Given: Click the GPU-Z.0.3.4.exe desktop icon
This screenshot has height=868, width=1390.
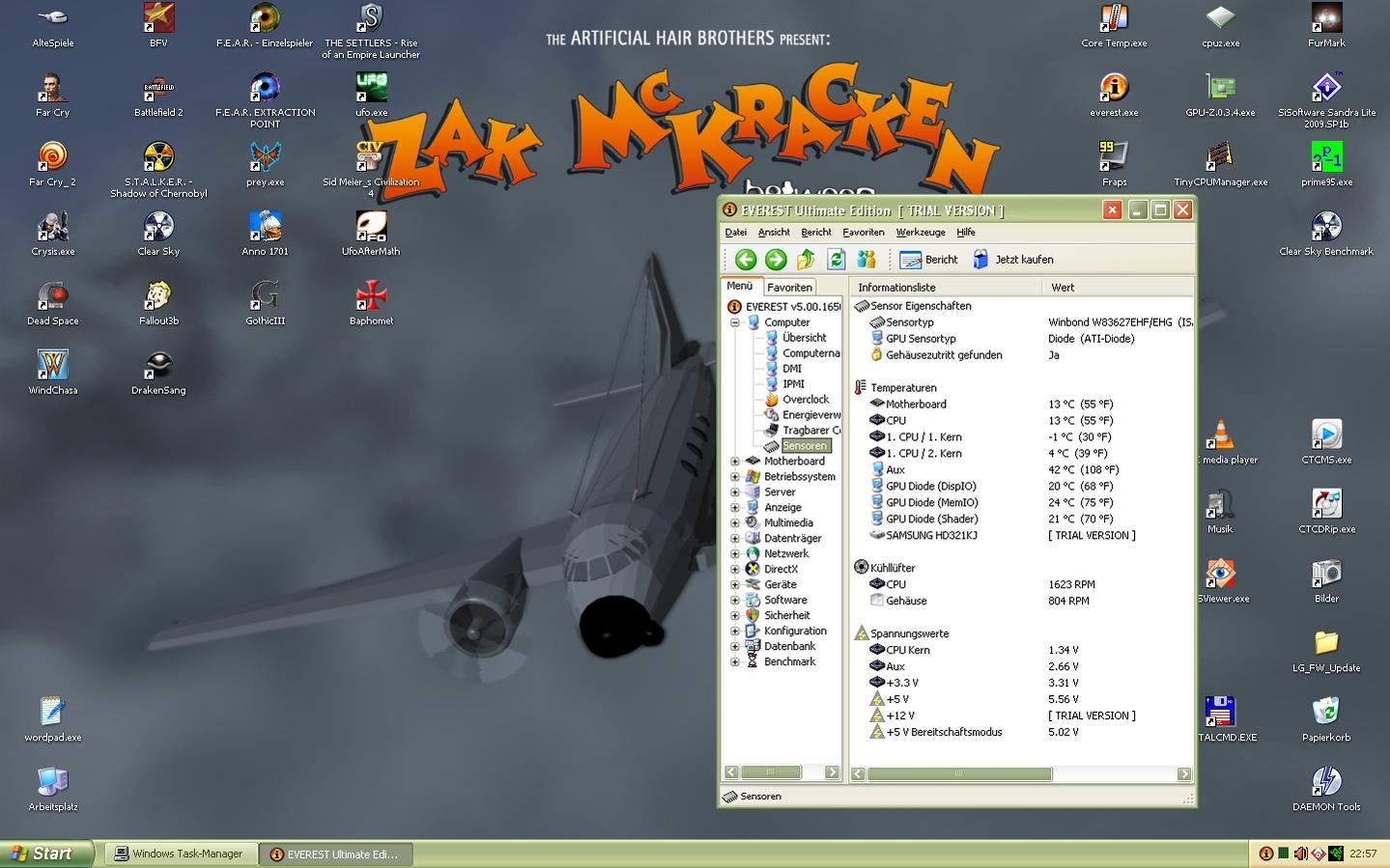Looking at the screenshot, I should (1220, 96).
